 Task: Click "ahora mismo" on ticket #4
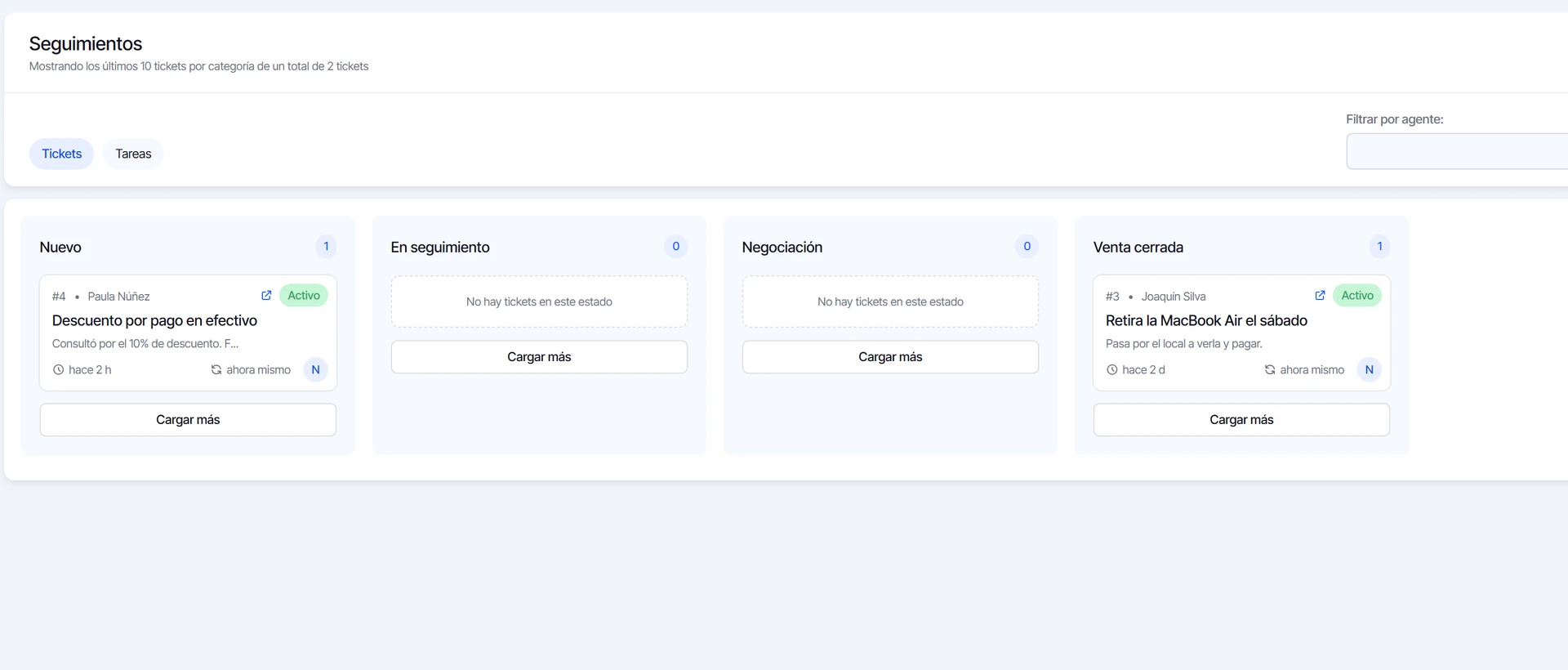click(258, 370)
